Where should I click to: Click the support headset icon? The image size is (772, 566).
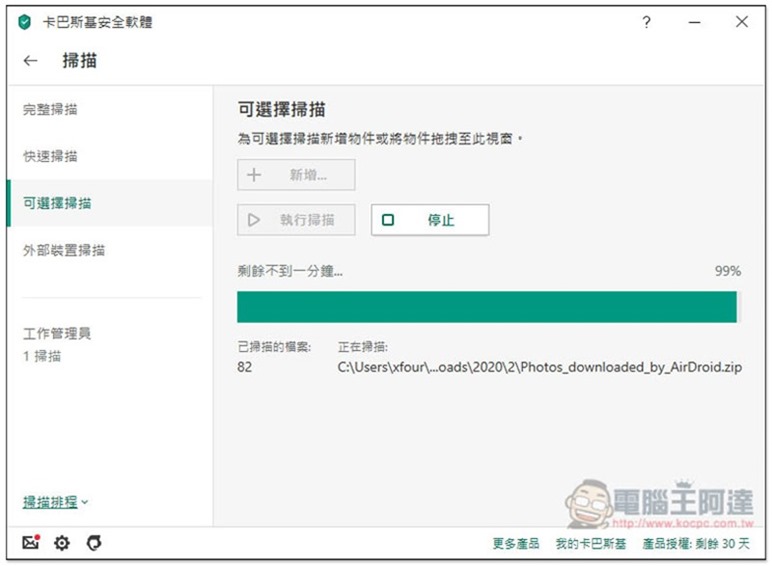click(x=93, y=543)
